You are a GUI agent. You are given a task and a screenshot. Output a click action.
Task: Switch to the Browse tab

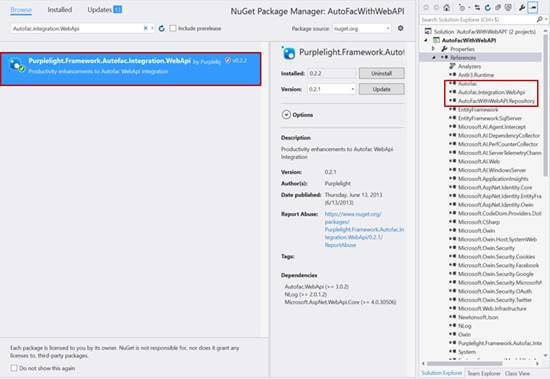21,10
